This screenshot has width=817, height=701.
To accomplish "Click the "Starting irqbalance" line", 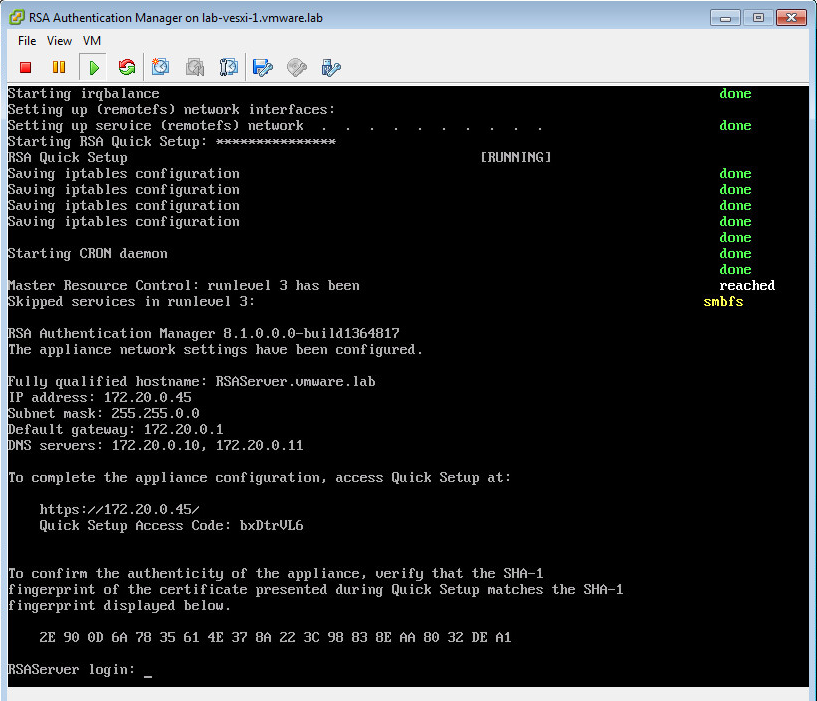I will (x=83, y=94).
